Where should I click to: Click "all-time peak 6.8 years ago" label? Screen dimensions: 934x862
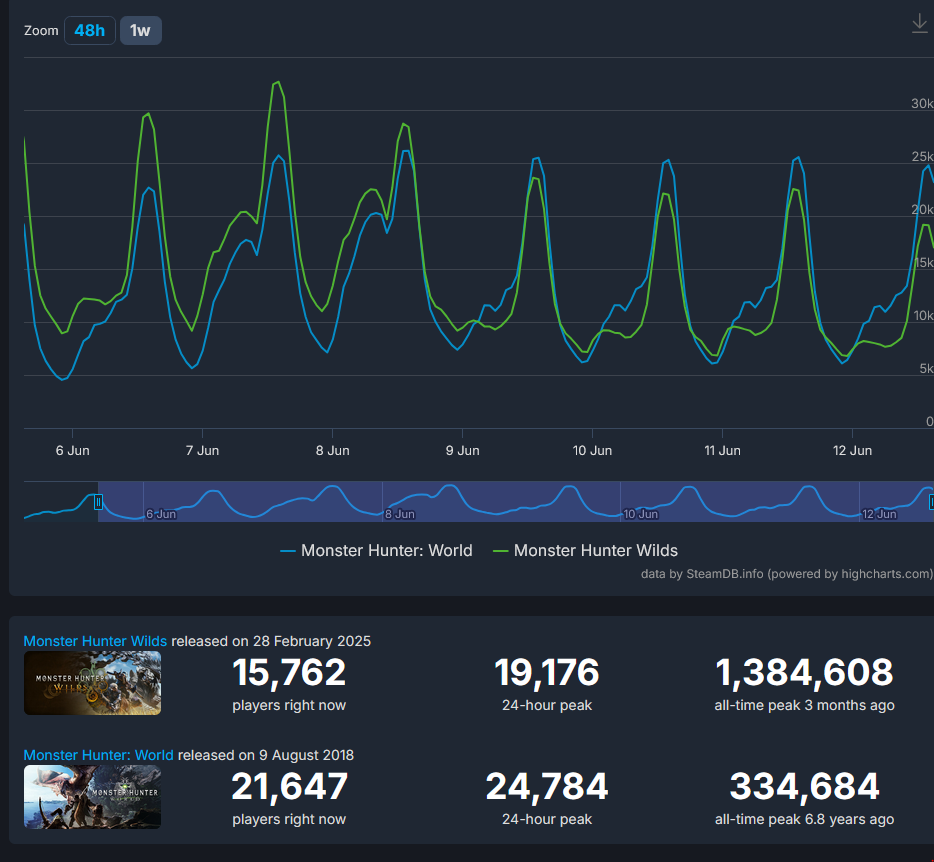click(x=804, y=819)
